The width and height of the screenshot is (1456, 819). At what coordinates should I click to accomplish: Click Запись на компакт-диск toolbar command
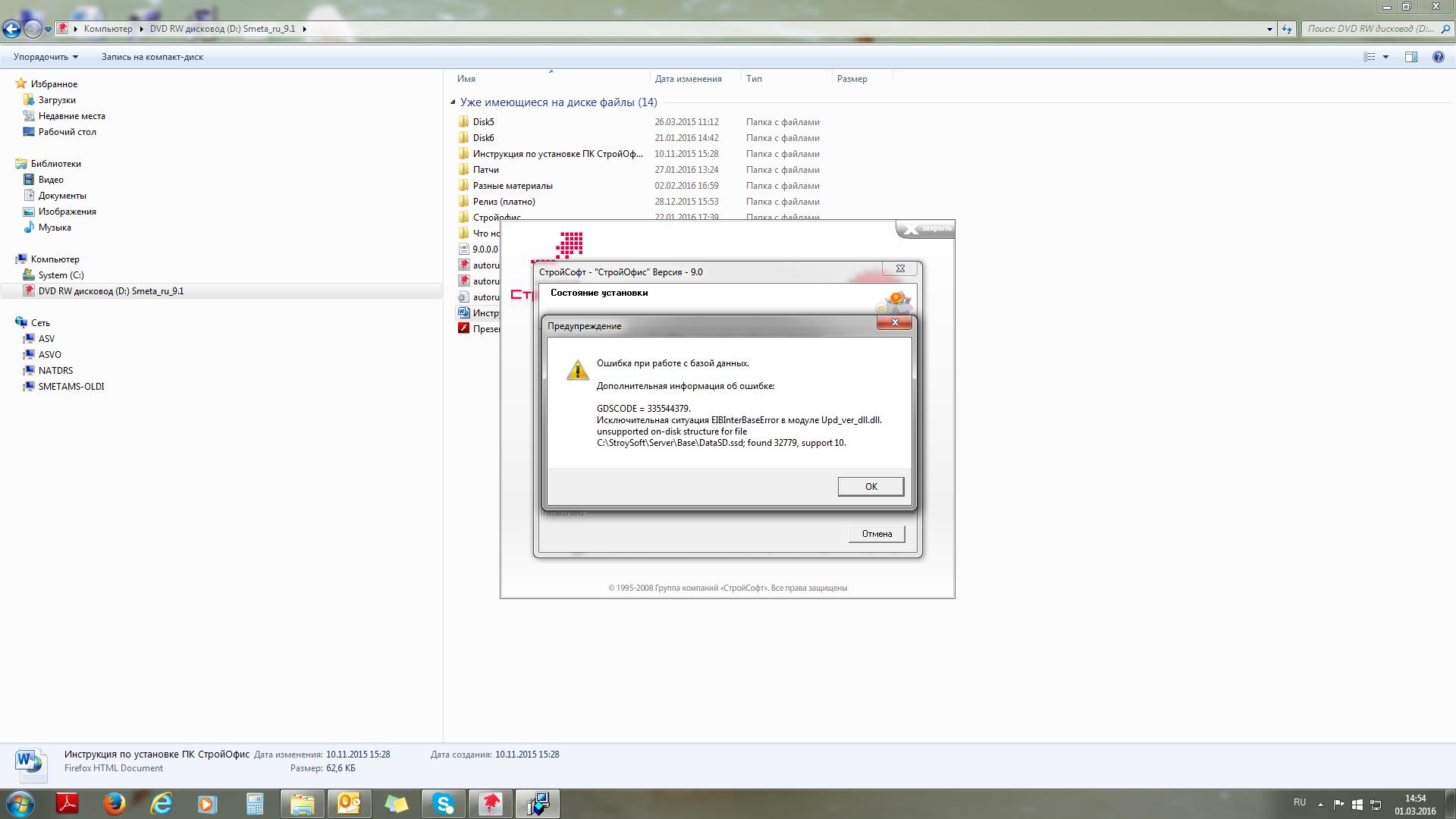152,57
